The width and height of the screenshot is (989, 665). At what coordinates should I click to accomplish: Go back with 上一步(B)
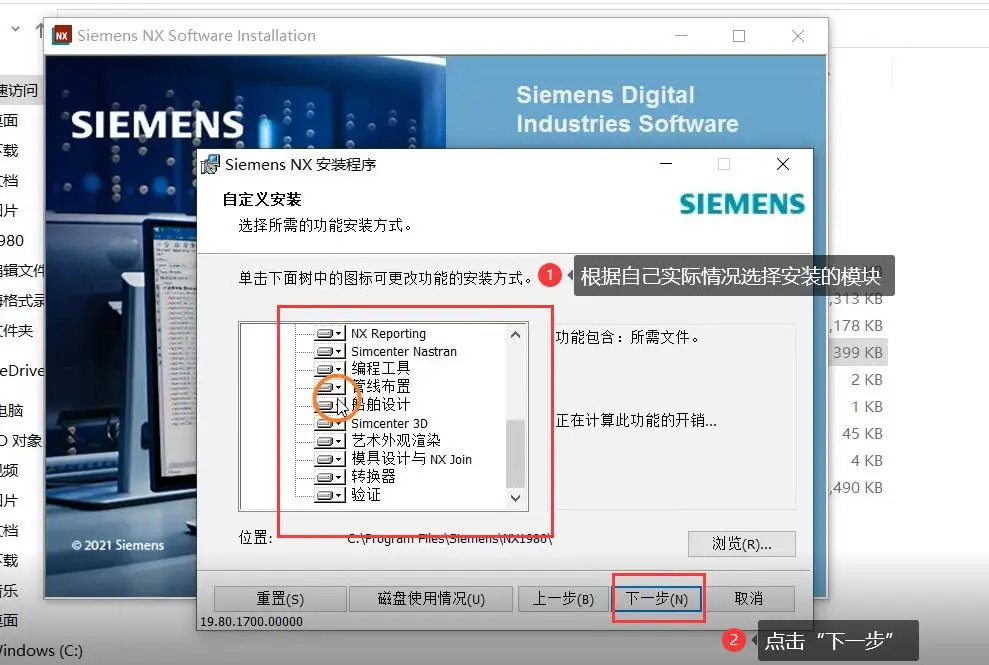563,599
